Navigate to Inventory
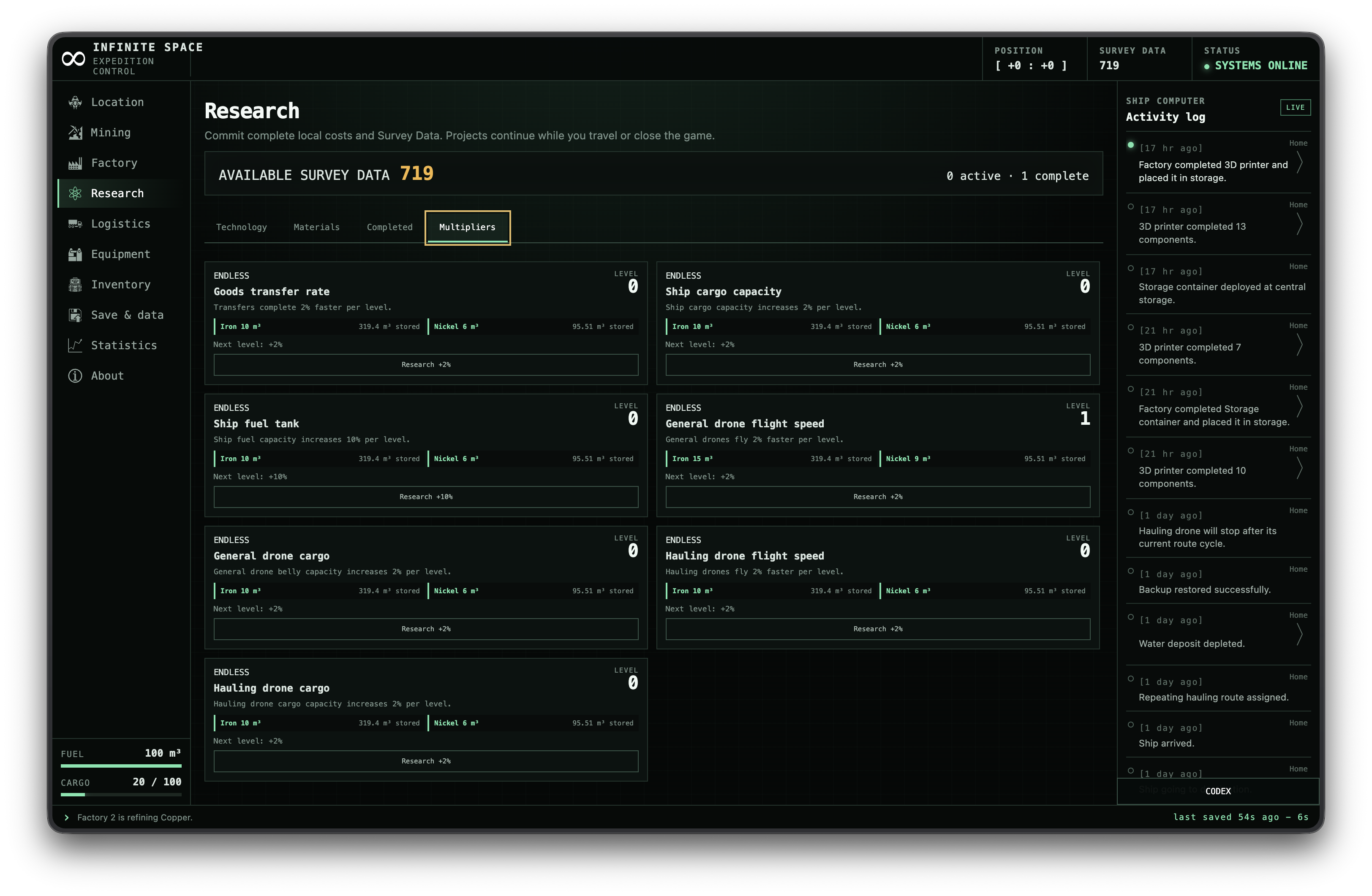This screenshot has width=1372, height=896. coord(121,285)
